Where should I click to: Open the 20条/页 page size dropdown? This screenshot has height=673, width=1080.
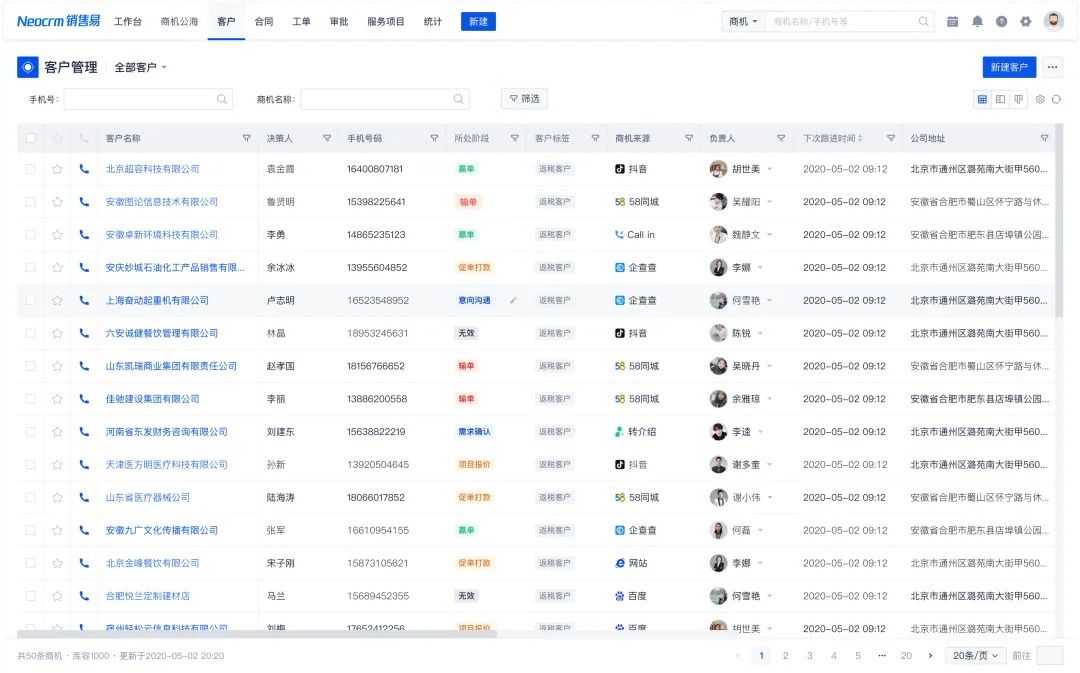coord(975,656)
